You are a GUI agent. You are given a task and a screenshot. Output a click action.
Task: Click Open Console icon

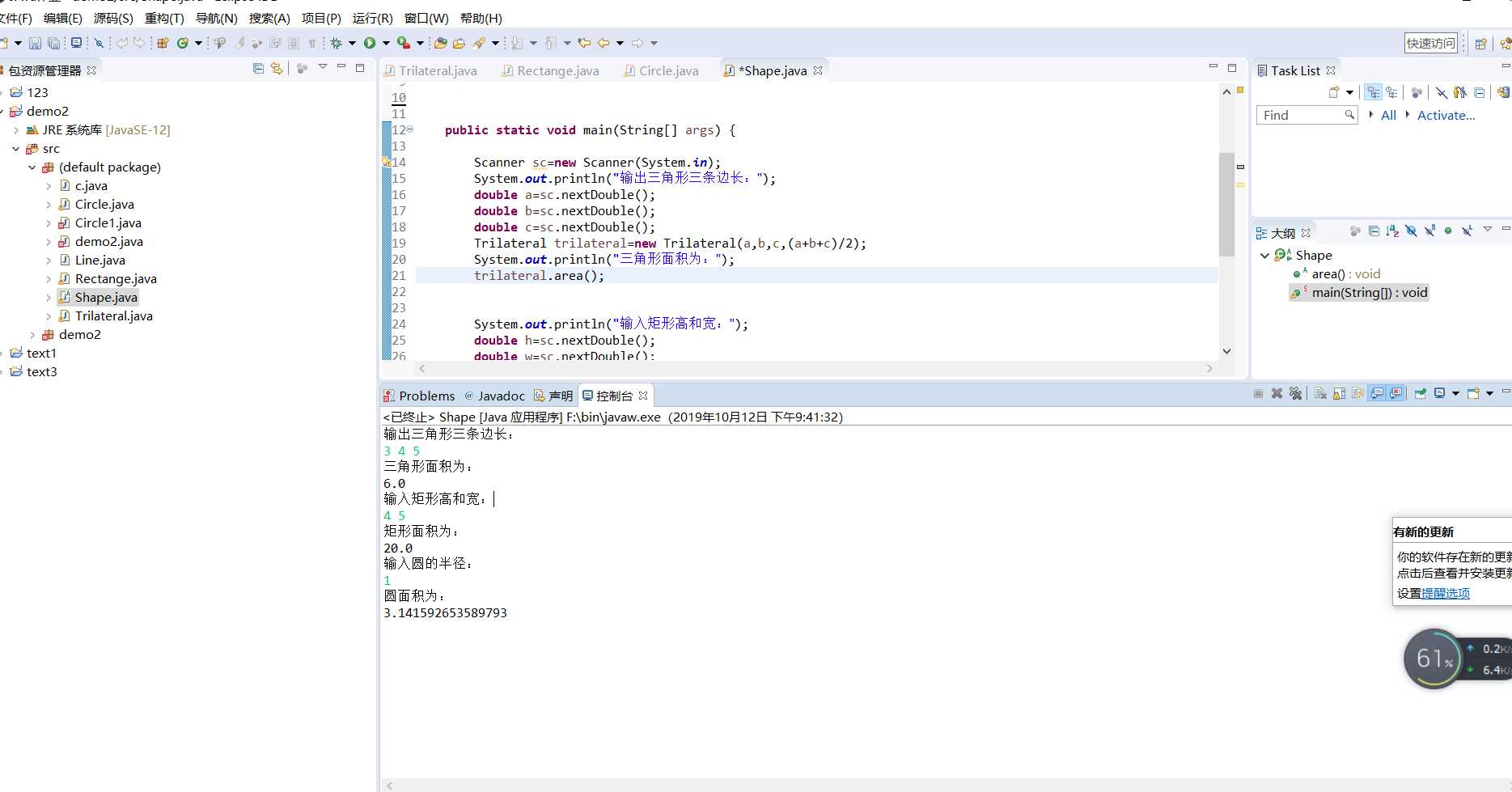[x=1473, y=393]
